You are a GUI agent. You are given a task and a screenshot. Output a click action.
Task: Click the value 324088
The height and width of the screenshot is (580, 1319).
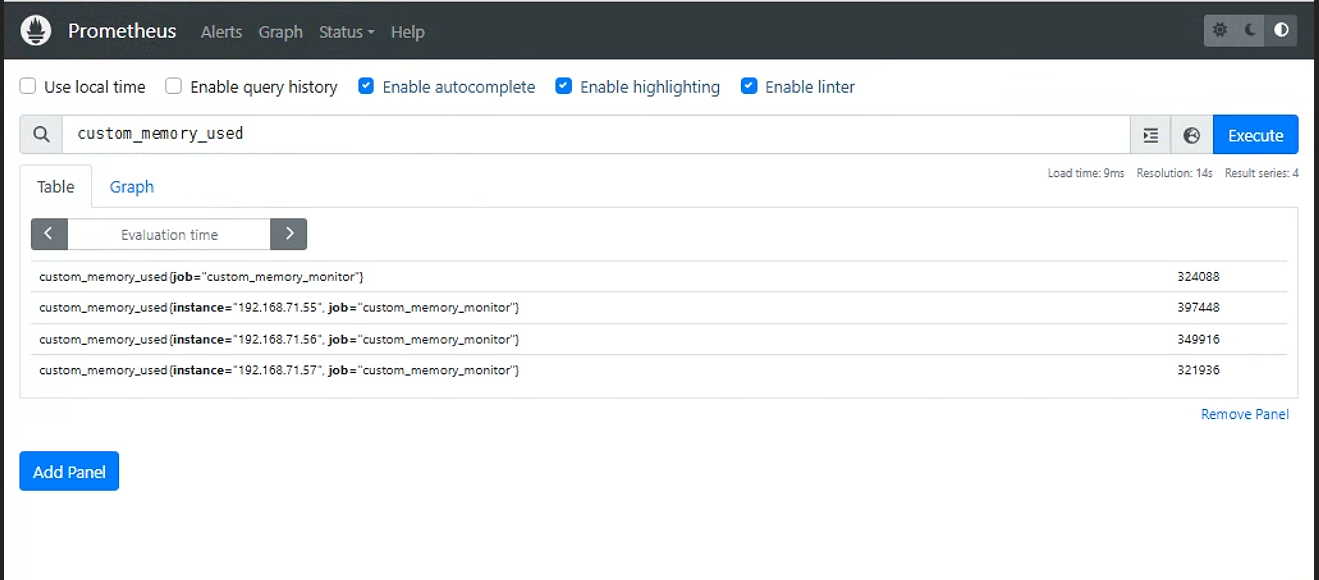pos(1198,277)
